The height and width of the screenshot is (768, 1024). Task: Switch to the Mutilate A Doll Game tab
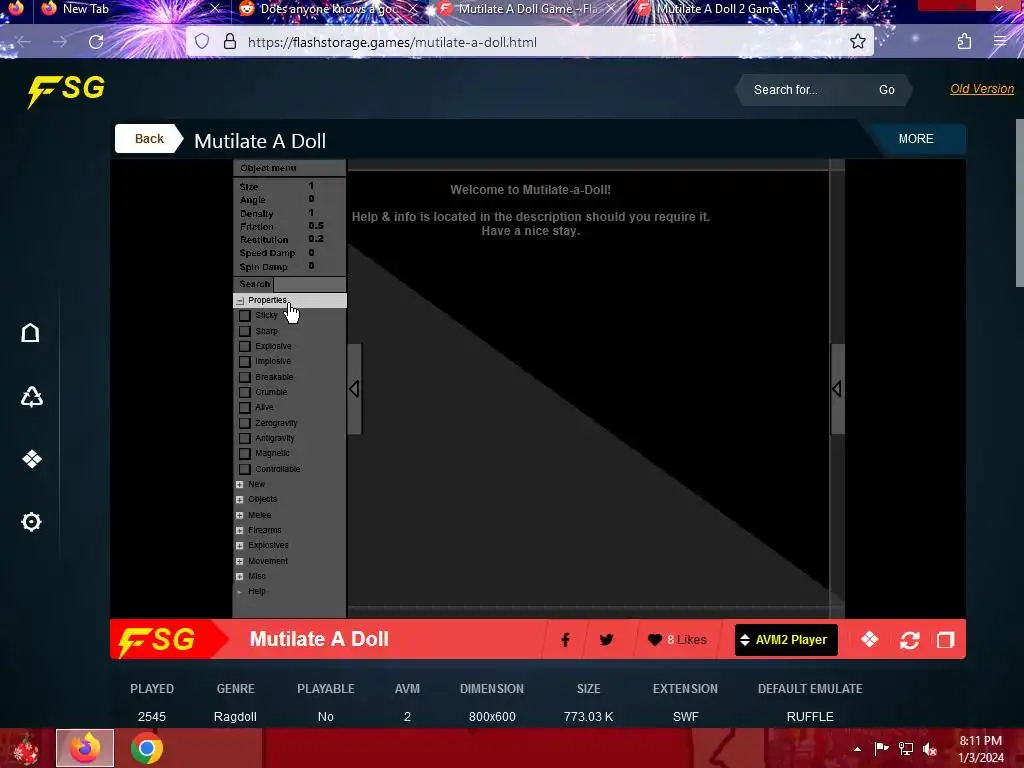527,9
